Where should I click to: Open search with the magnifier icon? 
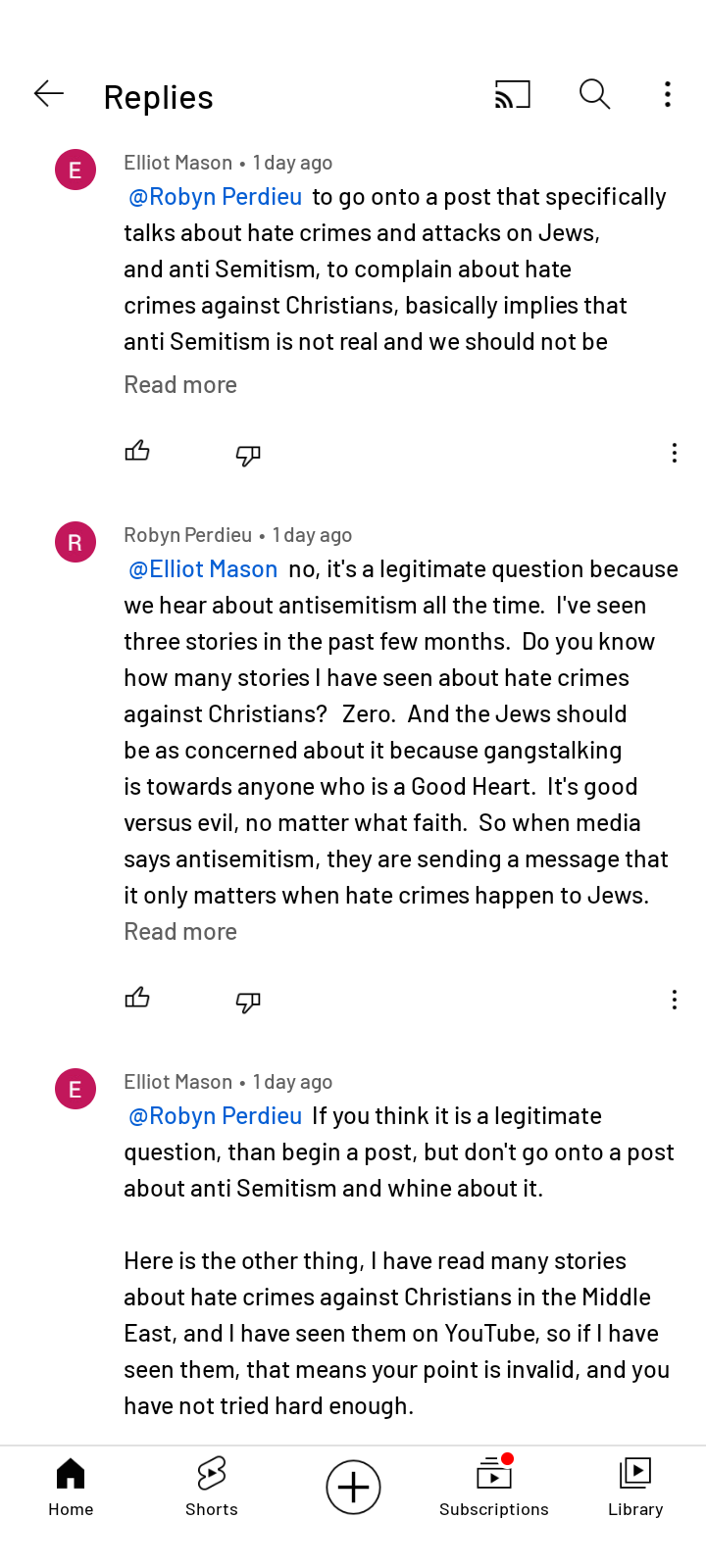pyautogui.click(x=594, y=94)
